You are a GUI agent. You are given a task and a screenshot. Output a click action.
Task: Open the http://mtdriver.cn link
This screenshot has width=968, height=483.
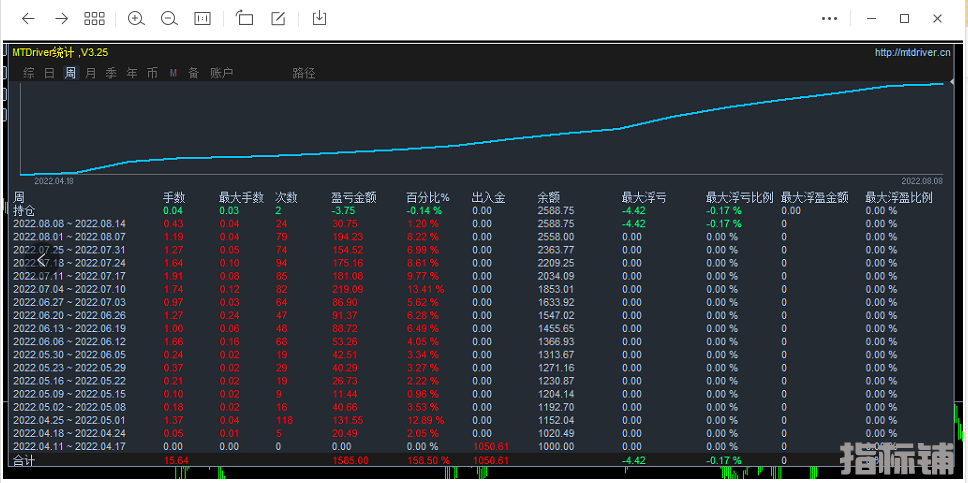(912, 53)
